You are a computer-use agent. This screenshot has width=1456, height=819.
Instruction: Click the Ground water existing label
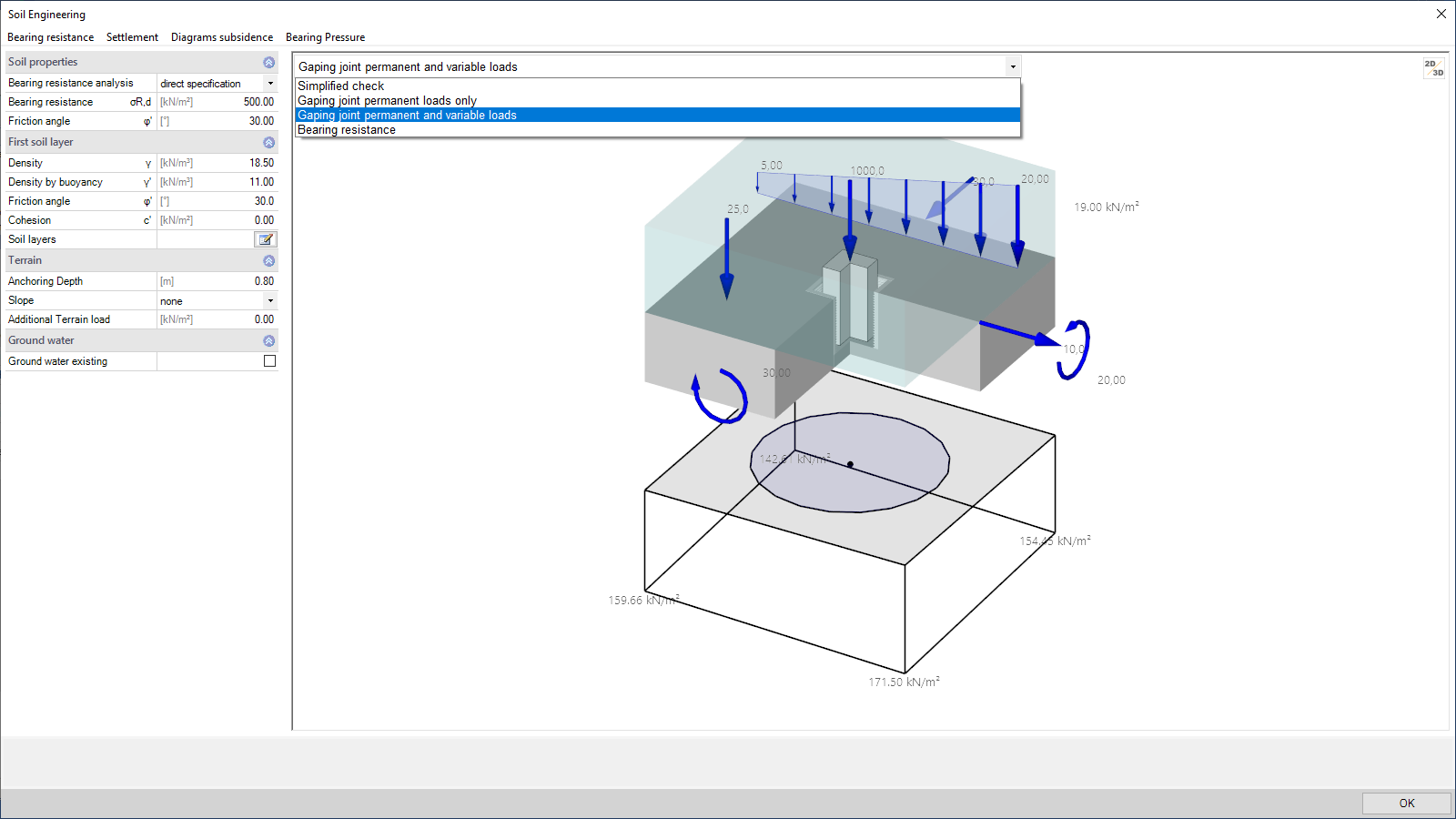(x=57, y=361)
